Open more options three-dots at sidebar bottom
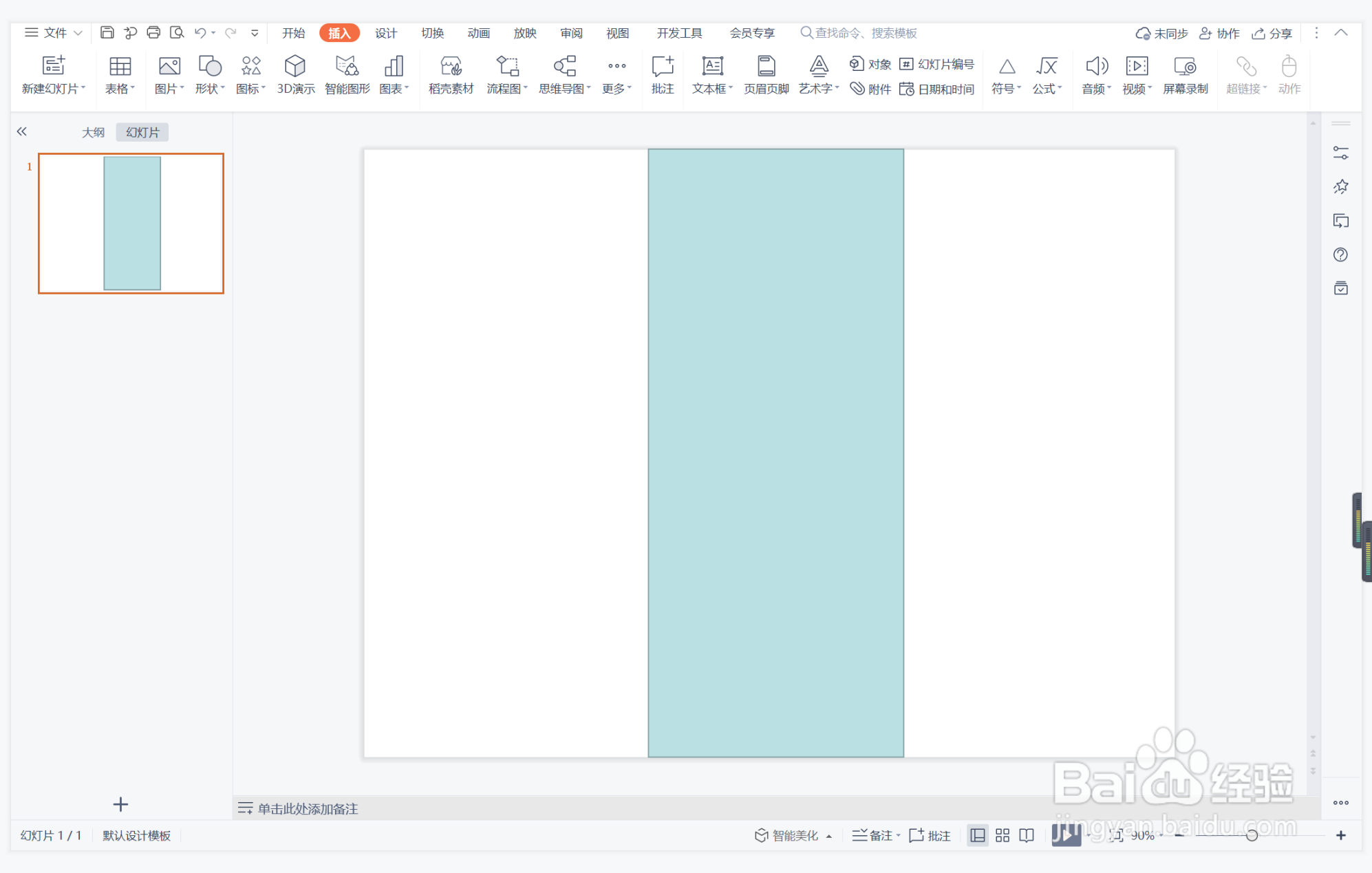 (x=1340, y=803)
